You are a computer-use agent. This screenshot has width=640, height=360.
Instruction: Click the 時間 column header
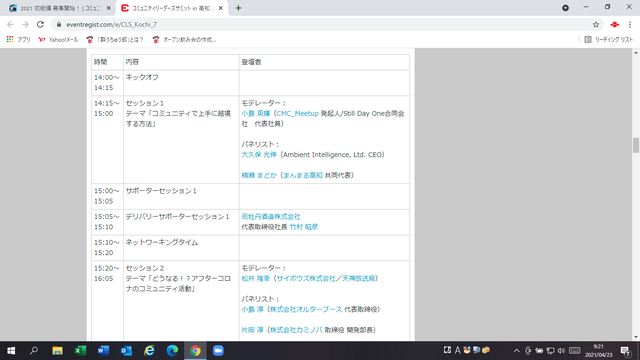(107, 62)
